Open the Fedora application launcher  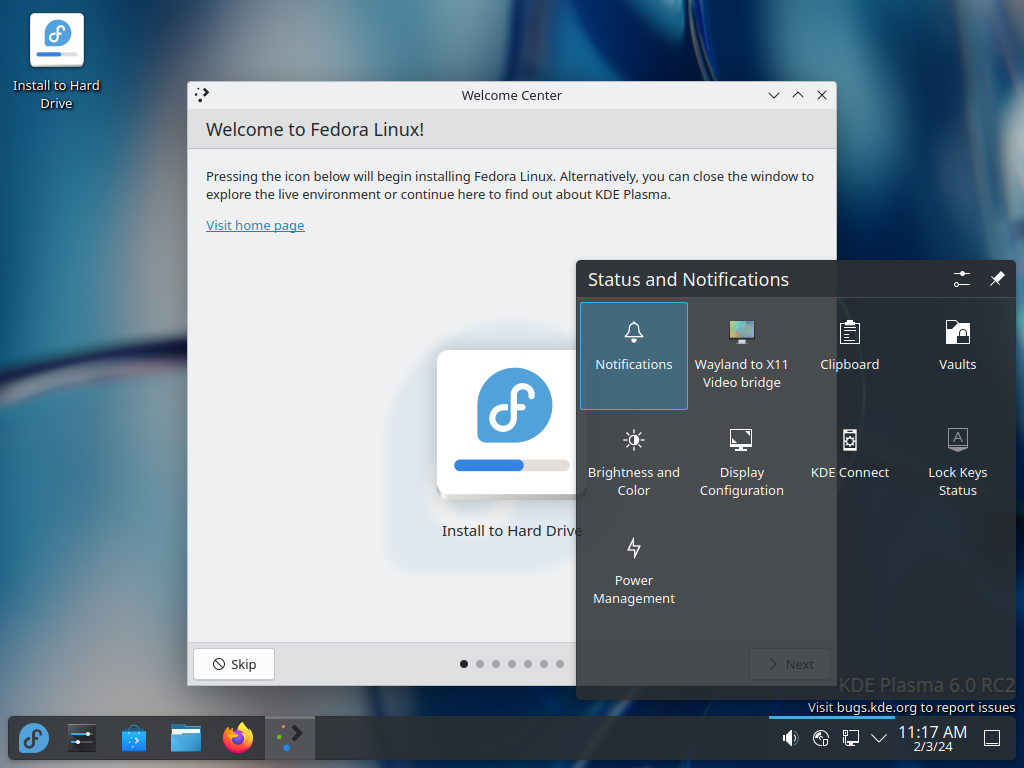point(33,738)
